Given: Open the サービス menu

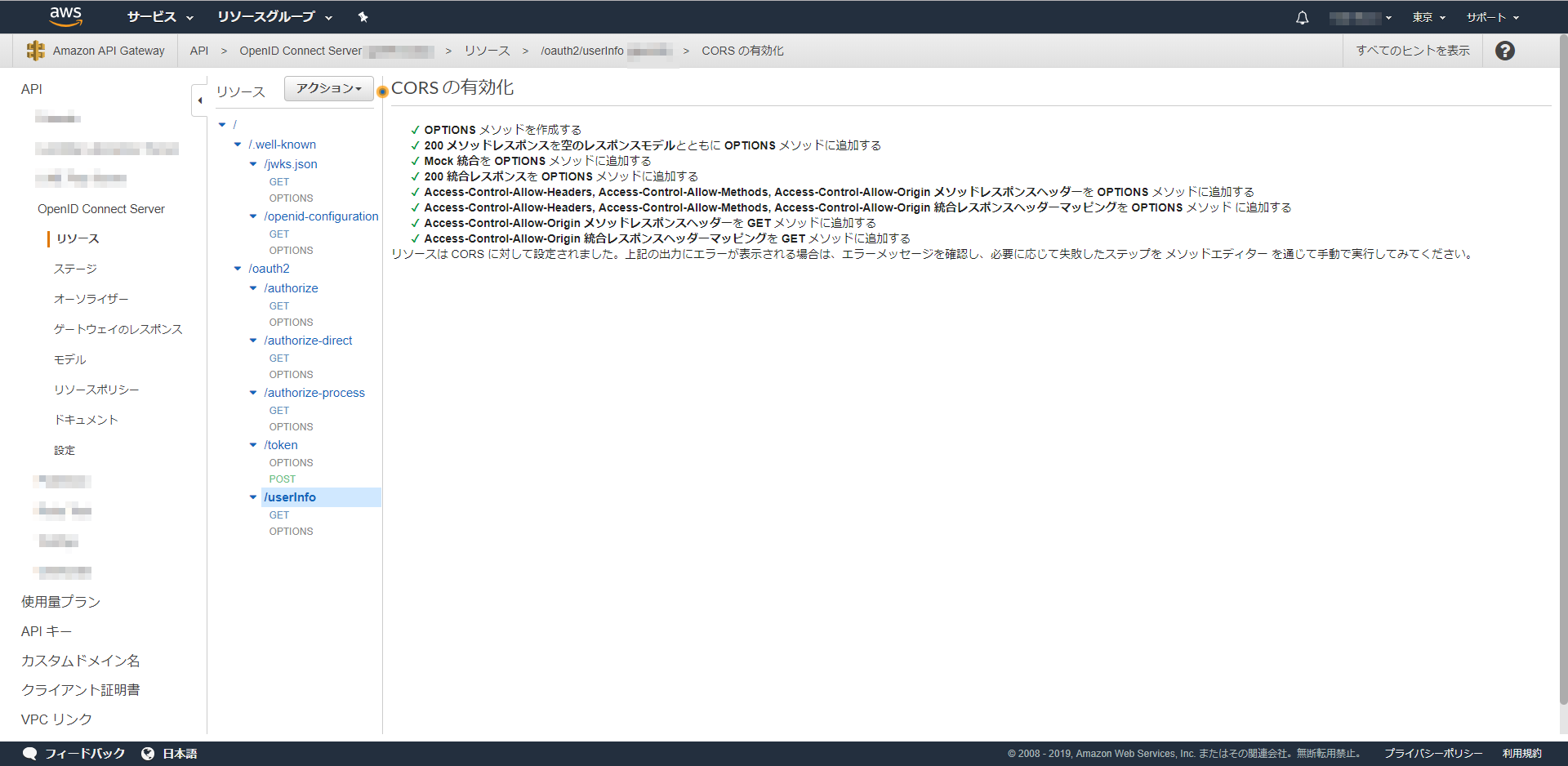Looking at the screenshot, I should (160, 17).
